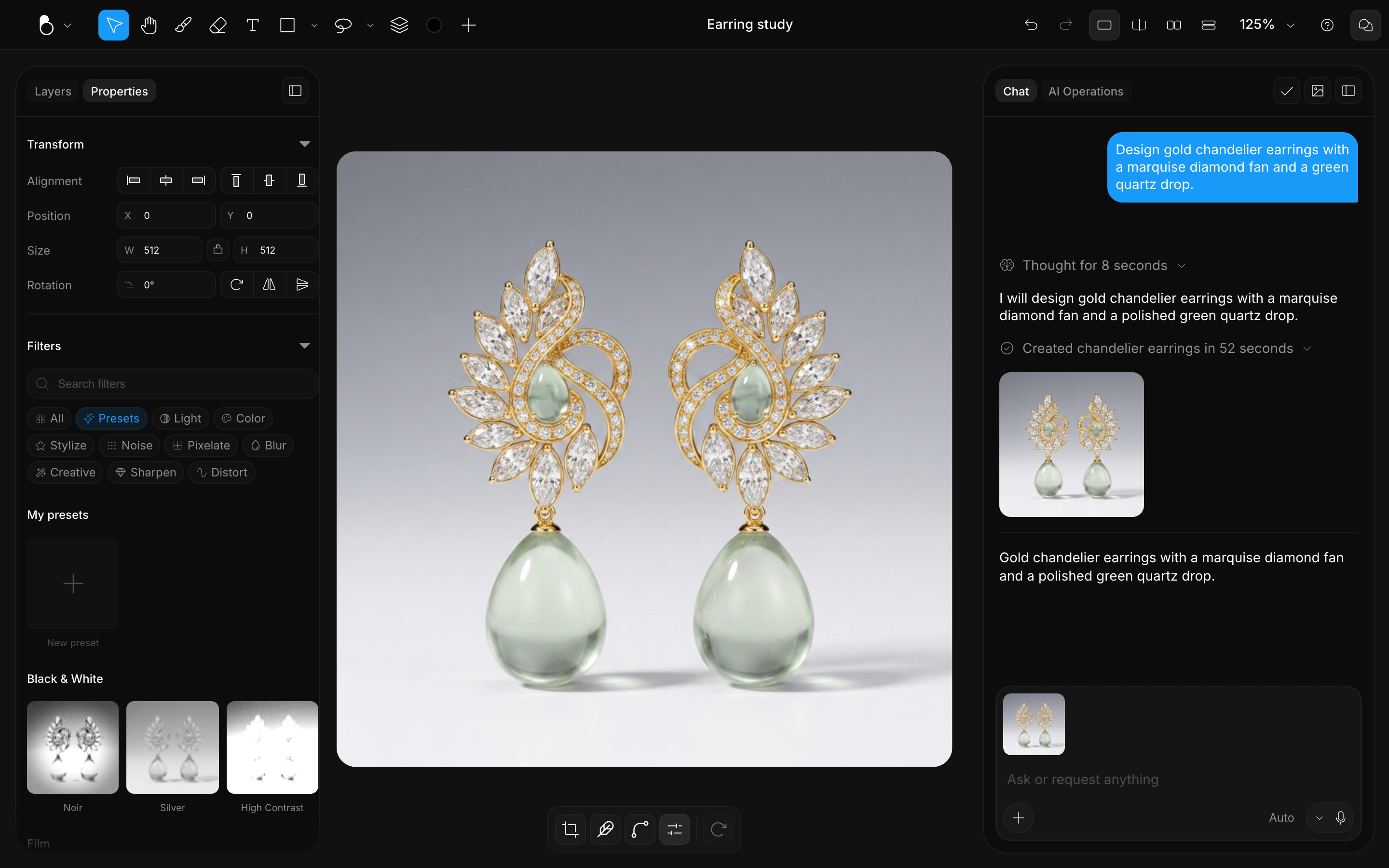The image size is (1389, 868).
Task: Undo the last action
Action: (1031, 25)
